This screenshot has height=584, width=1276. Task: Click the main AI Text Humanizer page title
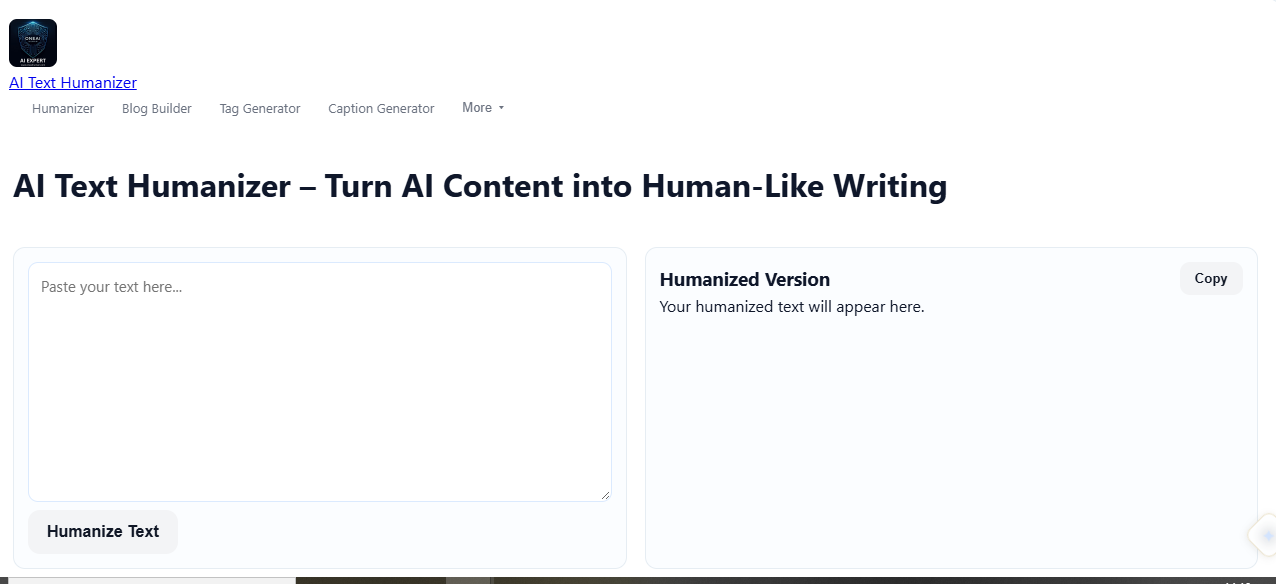480,186
